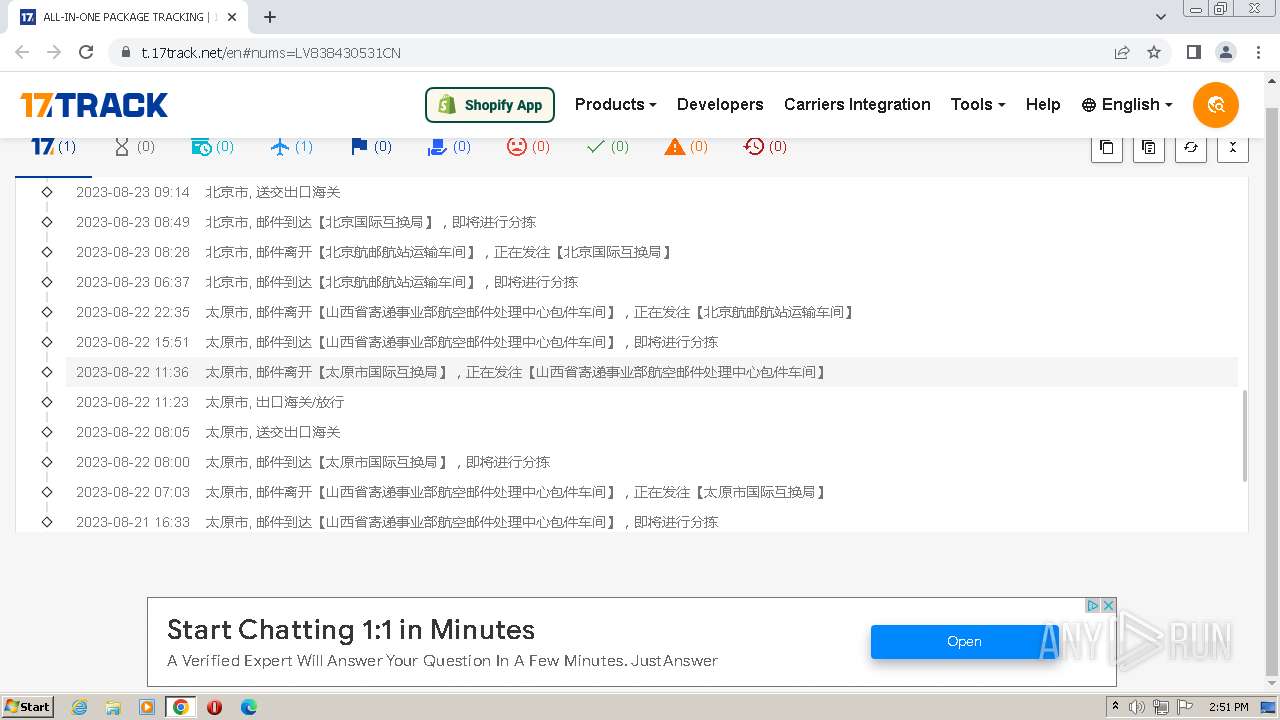This screenshot has height=720, width=1280.
Task: Open the Windows Start menu
Action: (x=28, y=706)
